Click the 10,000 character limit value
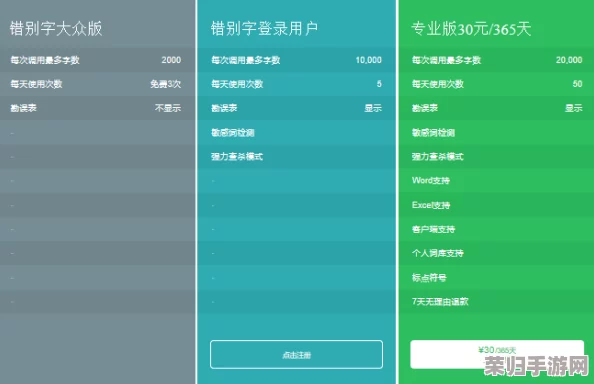Screen dimensions: 594x384 pyautogui.click(x=369, y=60)
